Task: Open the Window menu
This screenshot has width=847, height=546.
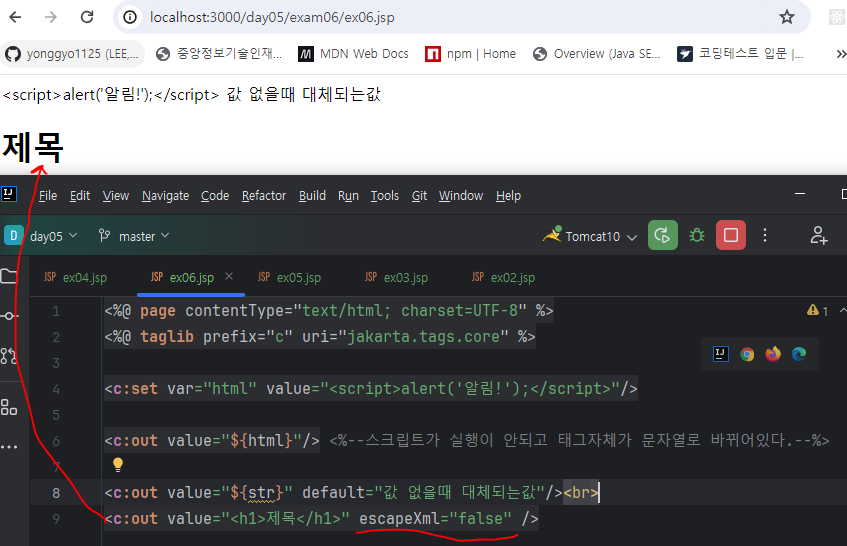Action: pos(461,196)
